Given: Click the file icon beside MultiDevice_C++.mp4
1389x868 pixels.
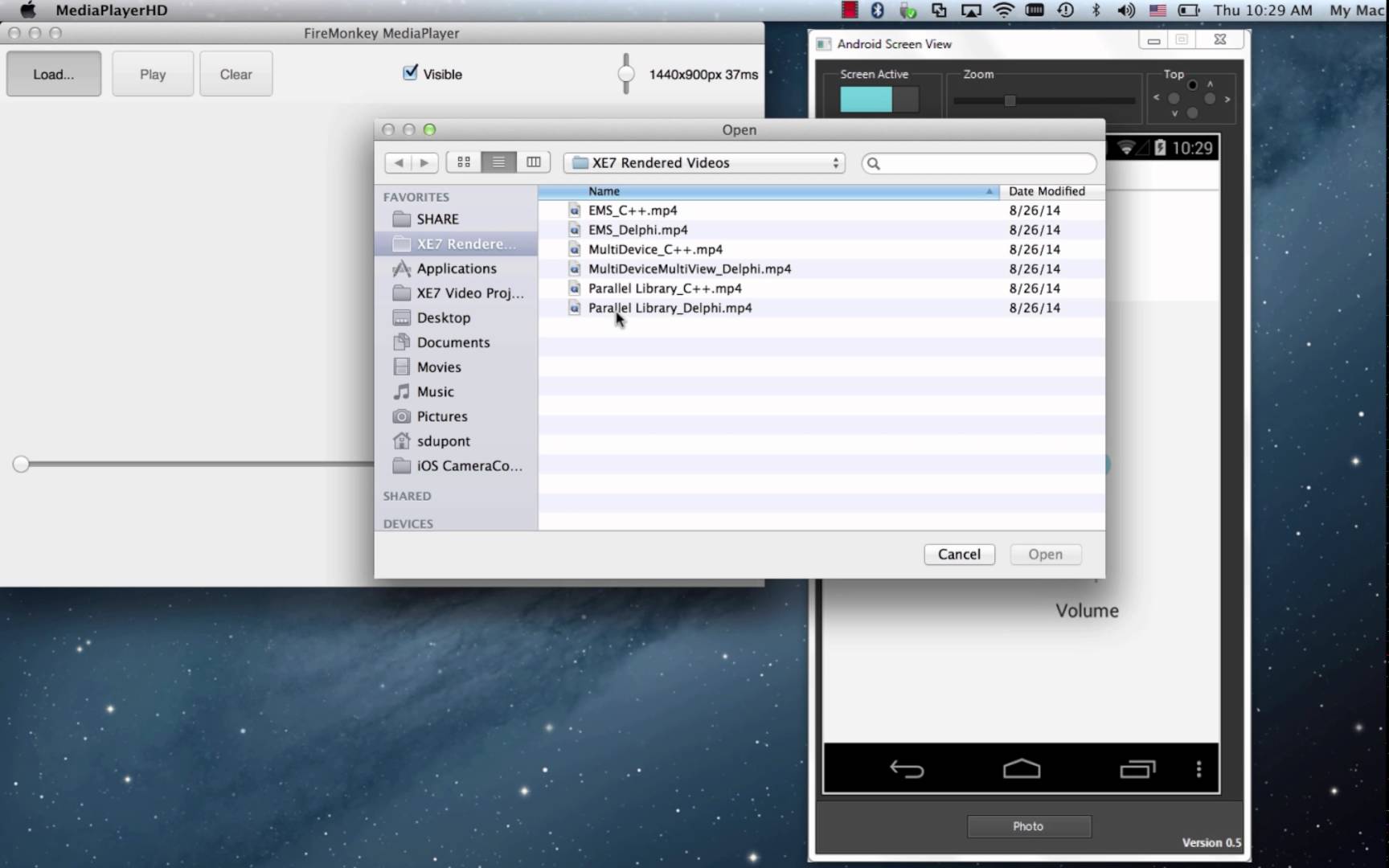Looking at the screenshot, I should pos(574,249).
